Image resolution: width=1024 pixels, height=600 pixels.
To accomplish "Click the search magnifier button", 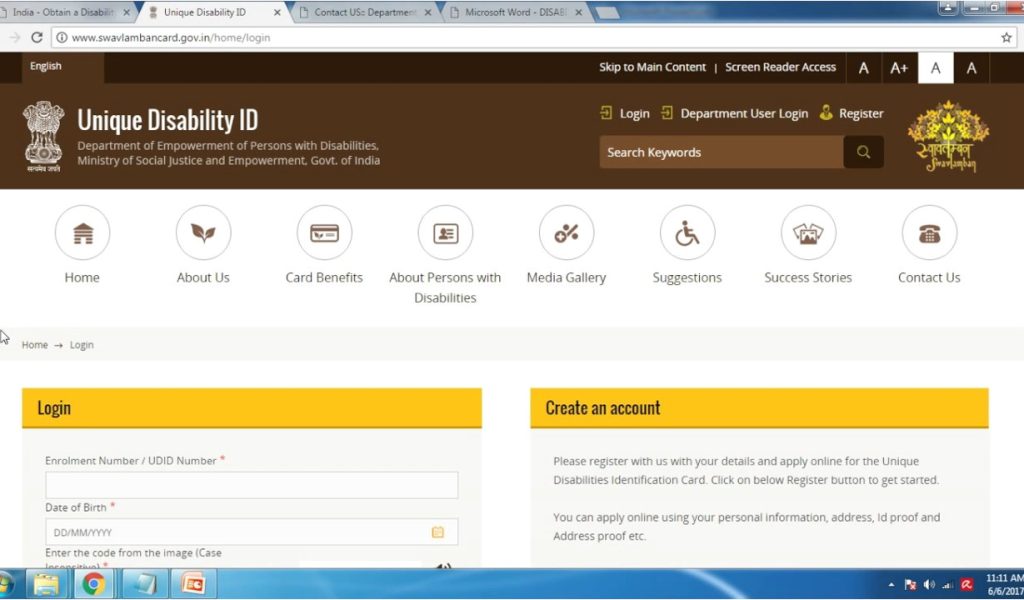I will [863, 152].
